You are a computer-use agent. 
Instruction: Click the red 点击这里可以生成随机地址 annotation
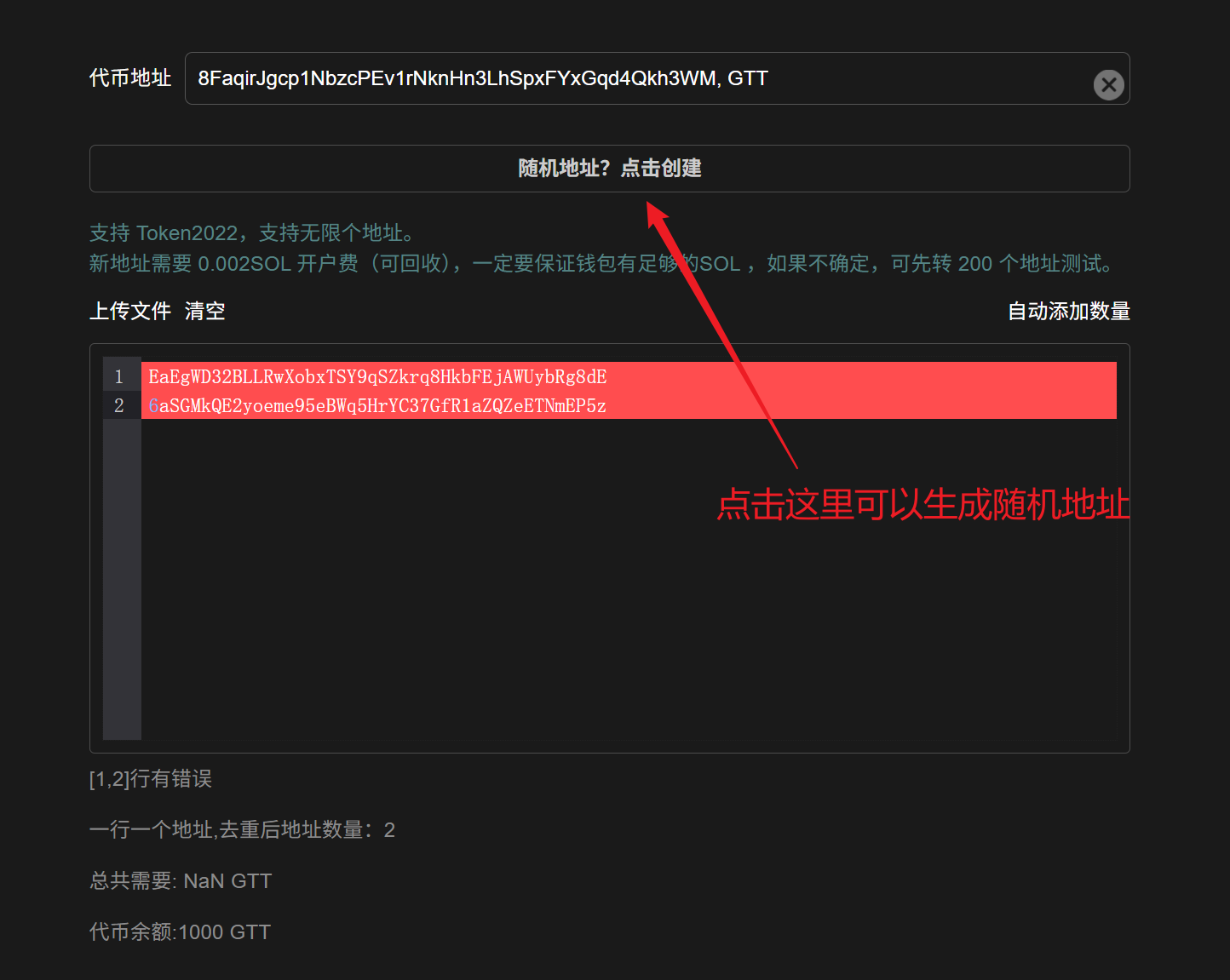(x=922, y=504)
